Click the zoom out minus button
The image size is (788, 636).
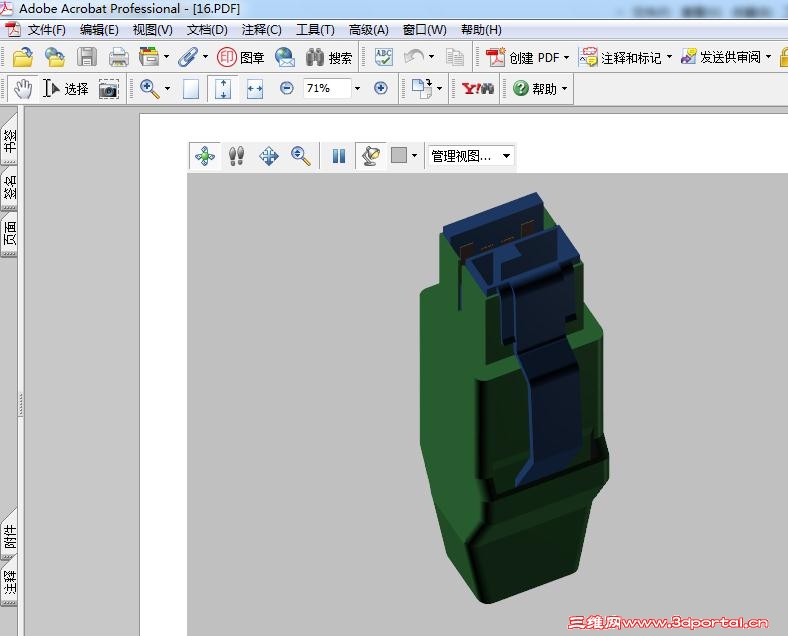[286, 88]
